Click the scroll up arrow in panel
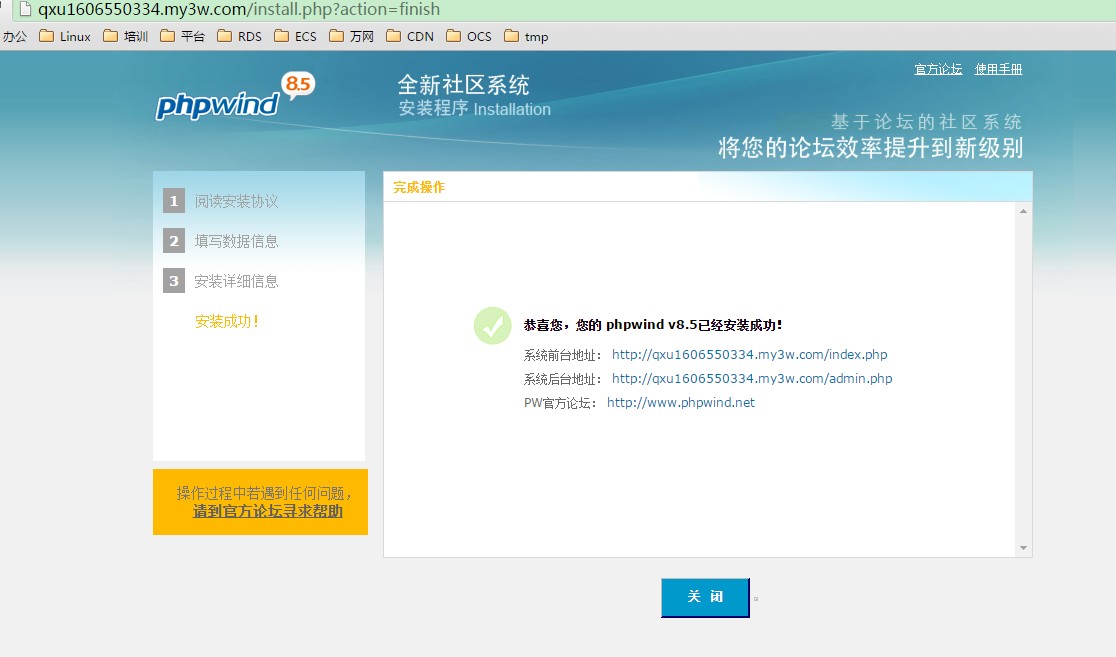 (x=1023, y=211)
